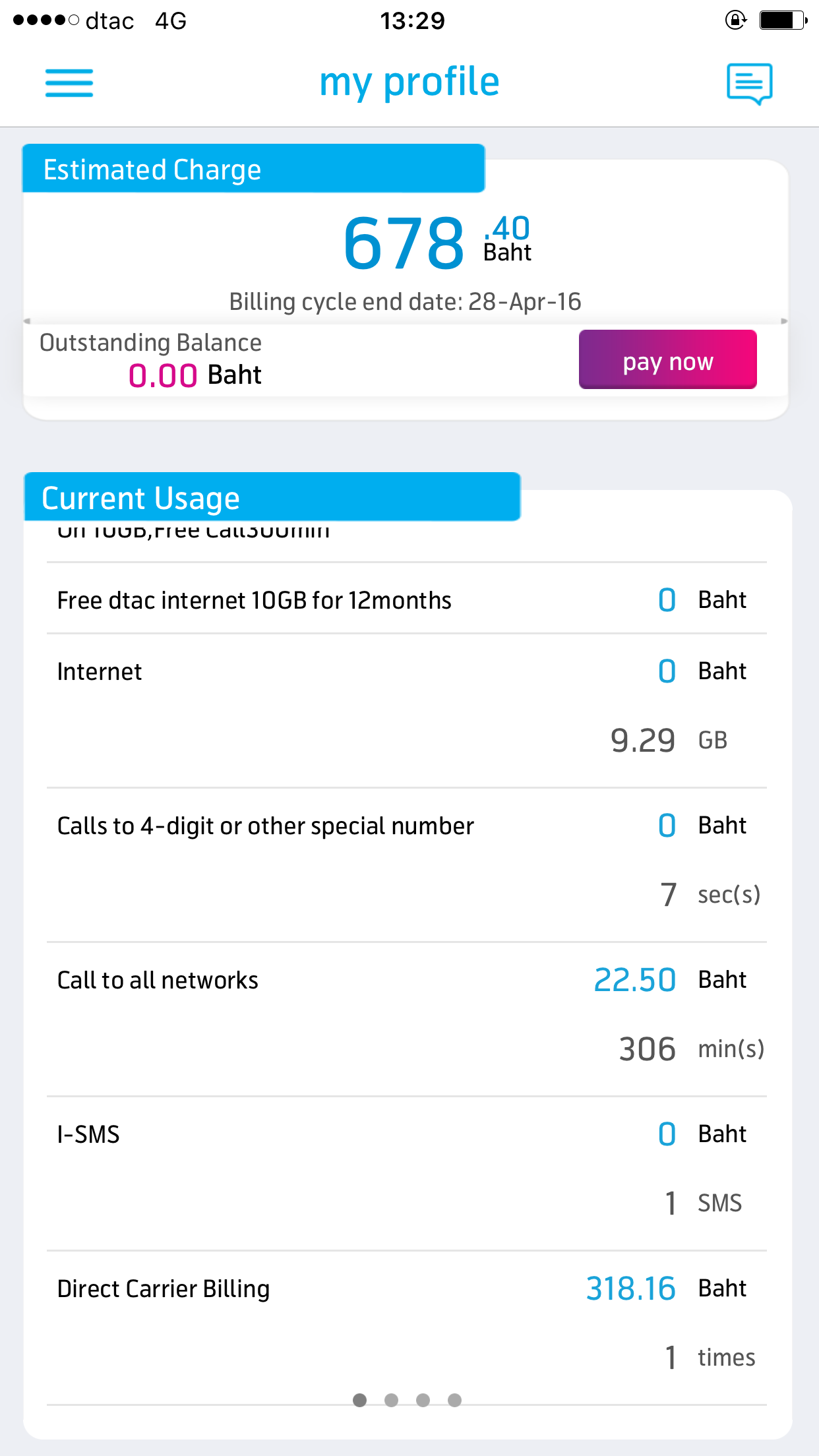This screenshot has height=1456, width=819.
Task: Select the second page indicator dot
Action: pos(391,1400)
